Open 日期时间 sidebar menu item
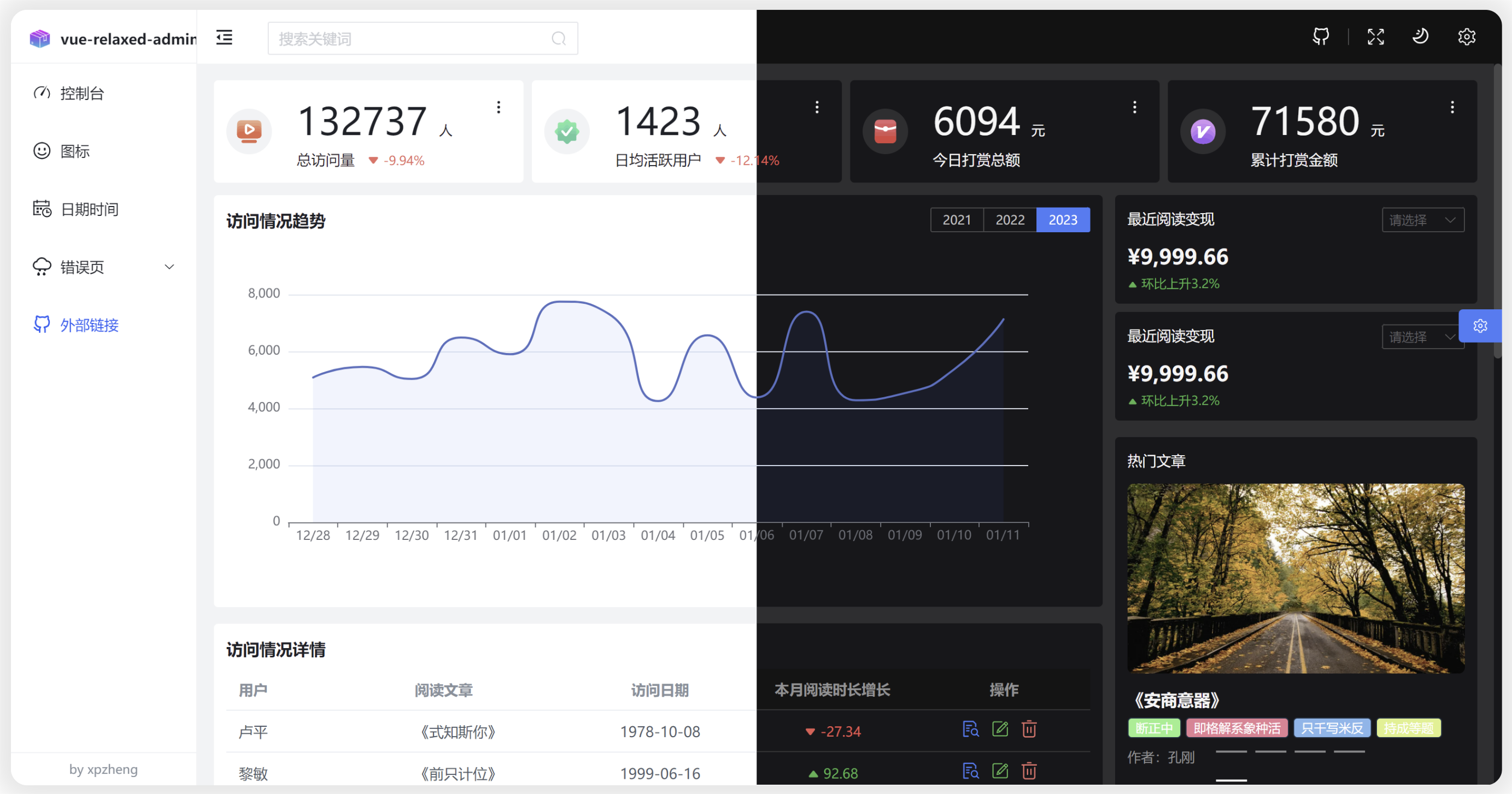The image size is (1512, 794). click(x=89, y=209)
